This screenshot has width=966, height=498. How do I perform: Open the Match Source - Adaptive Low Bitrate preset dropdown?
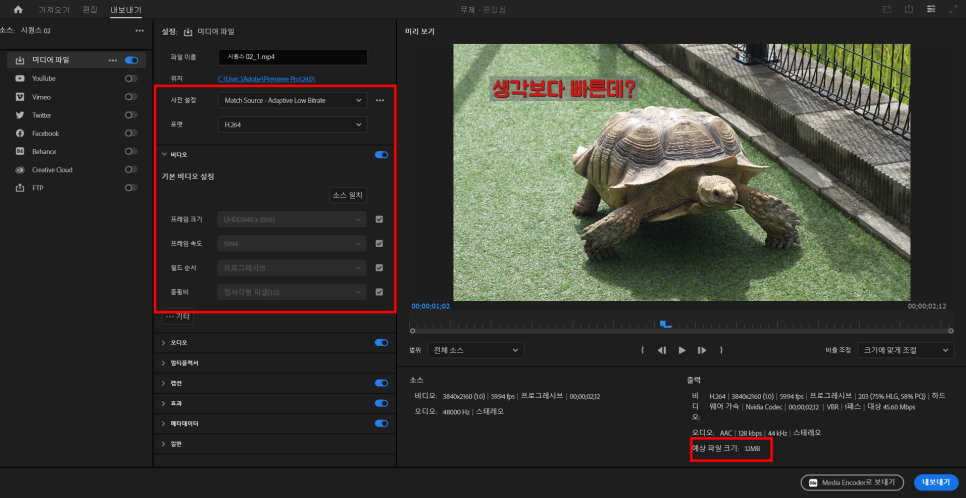click(293, 100)
